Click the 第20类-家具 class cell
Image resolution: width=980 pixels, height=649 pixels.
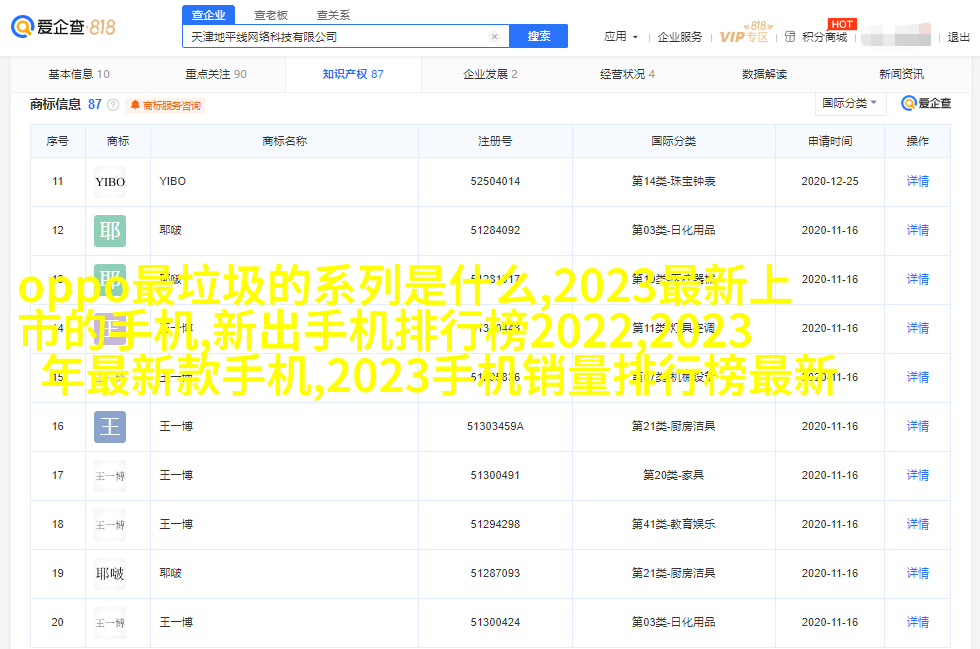(674, 475)
